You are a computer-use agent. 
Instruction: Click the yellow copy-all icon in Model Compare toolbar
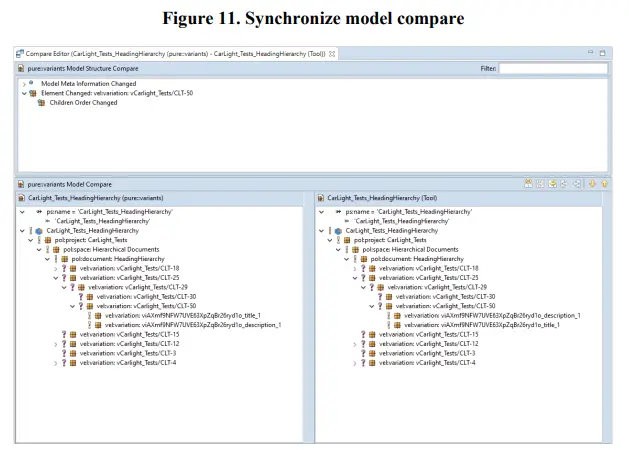coord(552,184)
